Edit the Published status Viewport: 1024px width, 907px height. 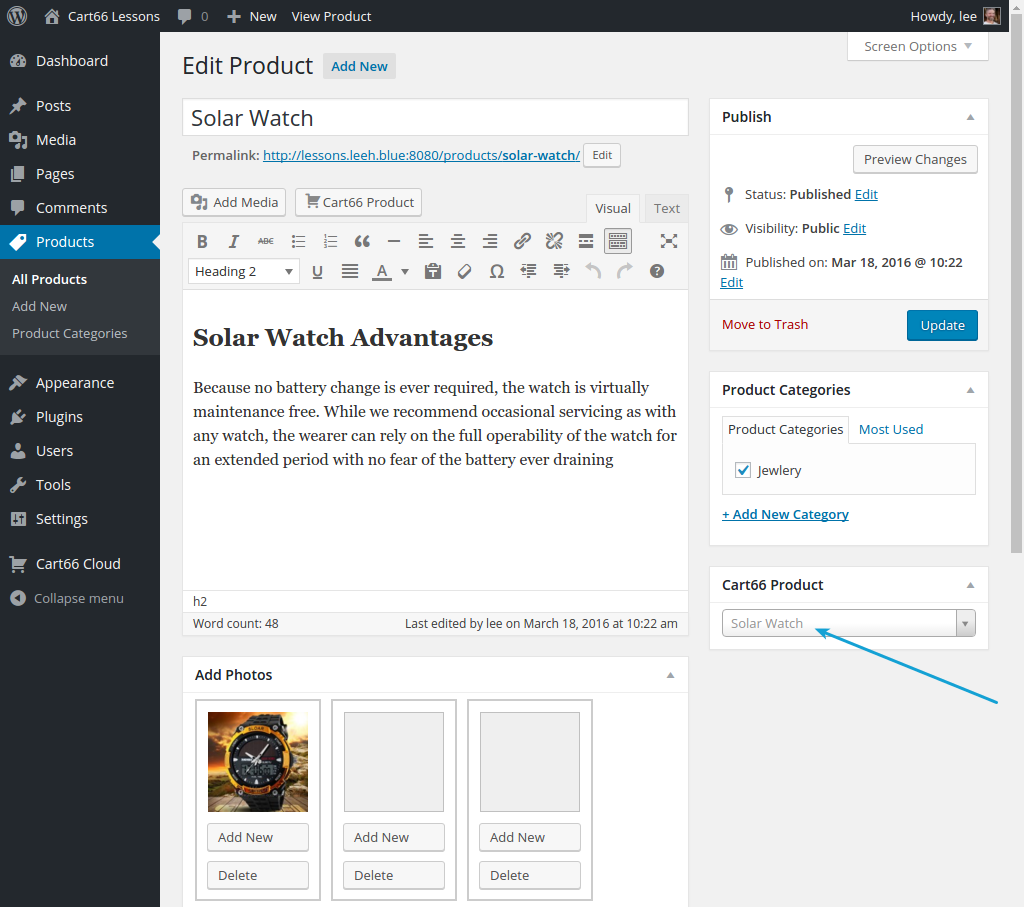pyautogui.click(x=866, y=195)
